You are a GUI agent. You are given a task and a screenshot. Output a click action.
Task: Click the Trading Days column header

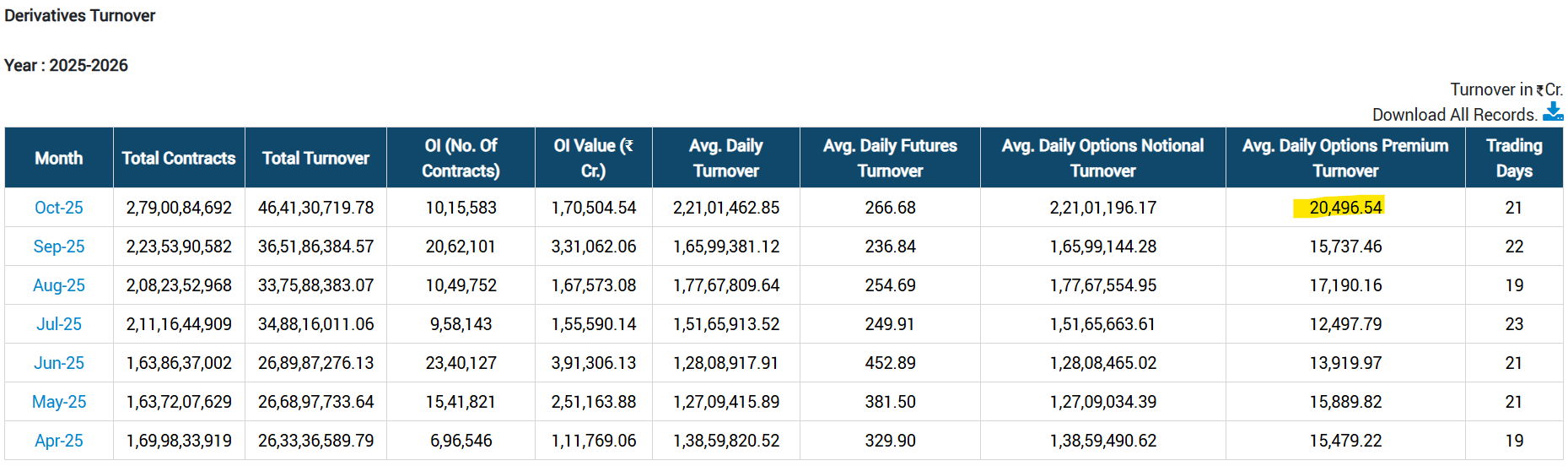point(1514,158)
